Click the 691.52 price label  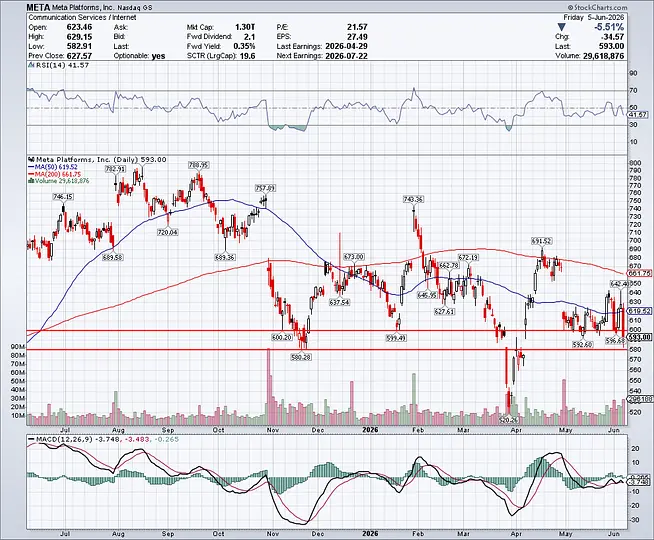[x=541, y=241]
